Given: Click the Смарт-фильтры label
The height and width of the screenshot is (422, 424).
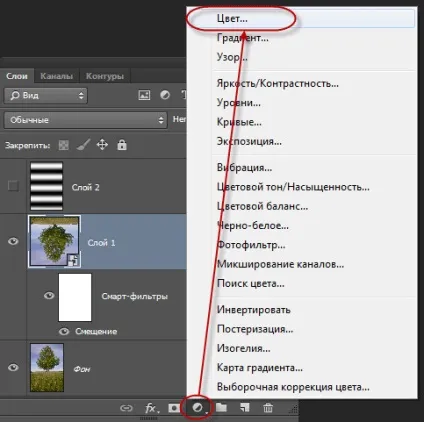Looking at the screenshot, I should (135, 296).
